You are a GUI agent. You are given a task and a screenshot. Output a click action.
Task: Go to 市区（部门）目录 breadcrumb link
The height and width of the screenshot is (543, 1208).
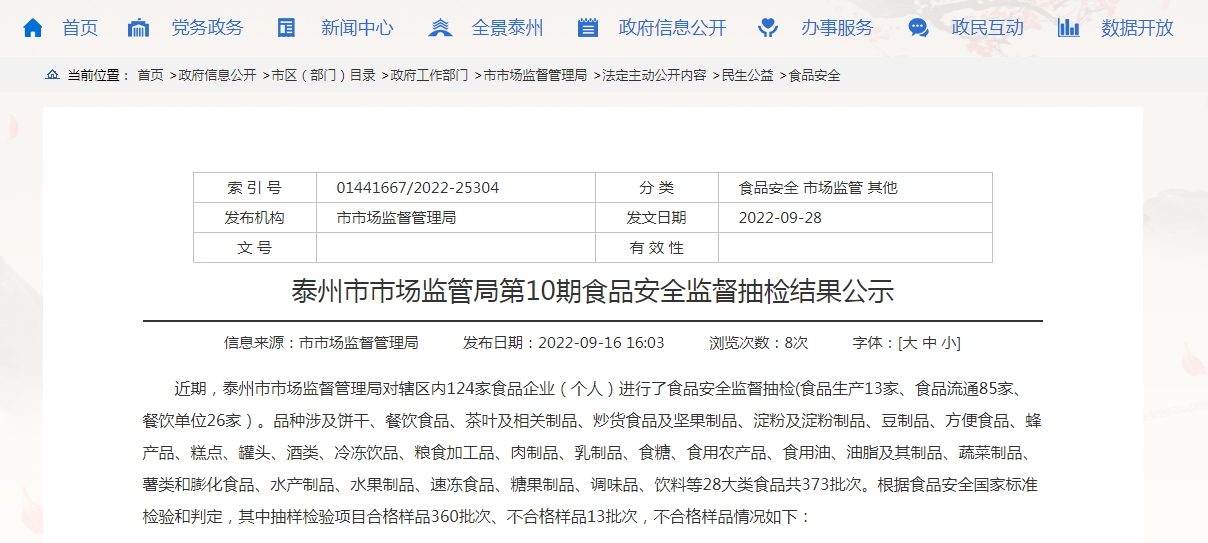[324, 75]
